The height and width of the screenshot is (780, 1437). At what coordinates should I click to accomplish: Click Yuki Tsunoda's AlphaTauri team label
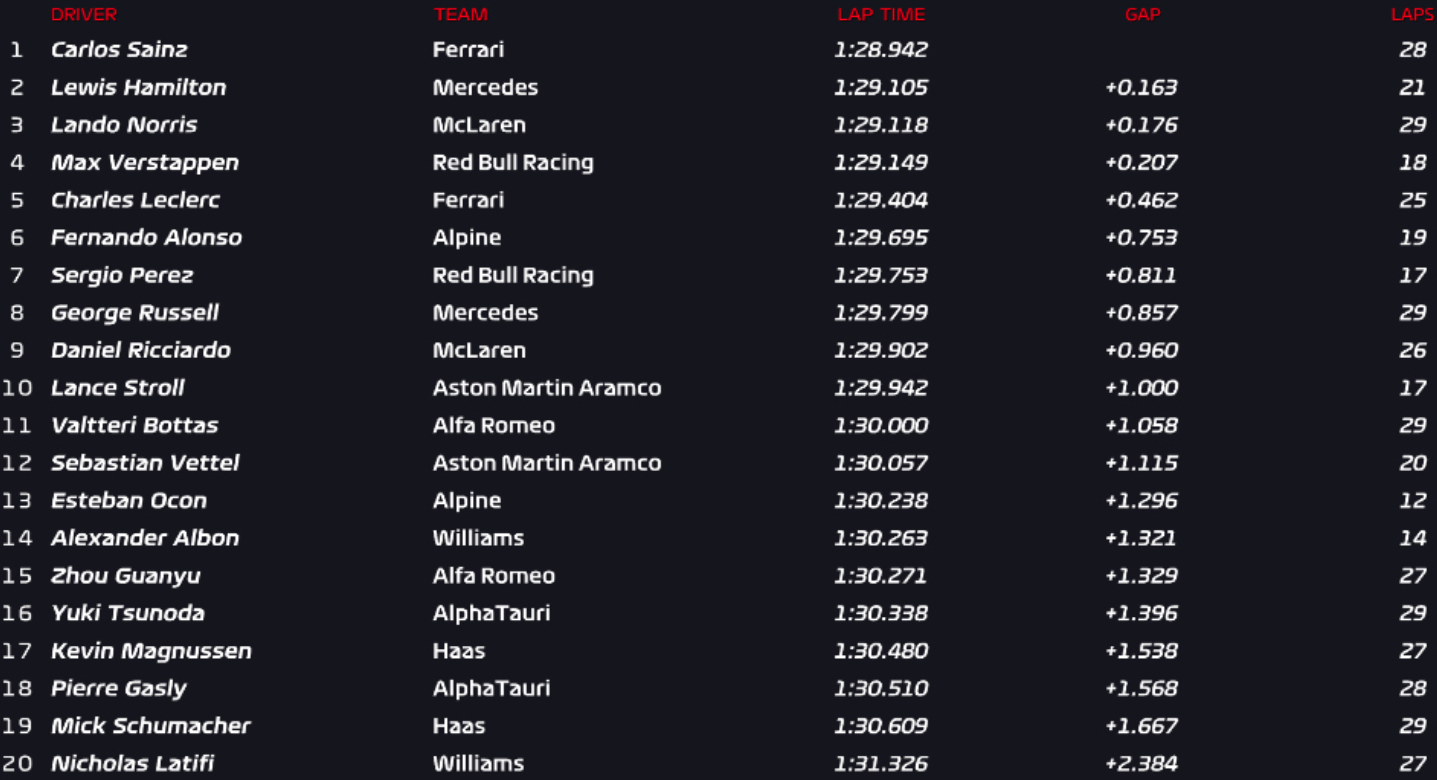tap(491, 613)
